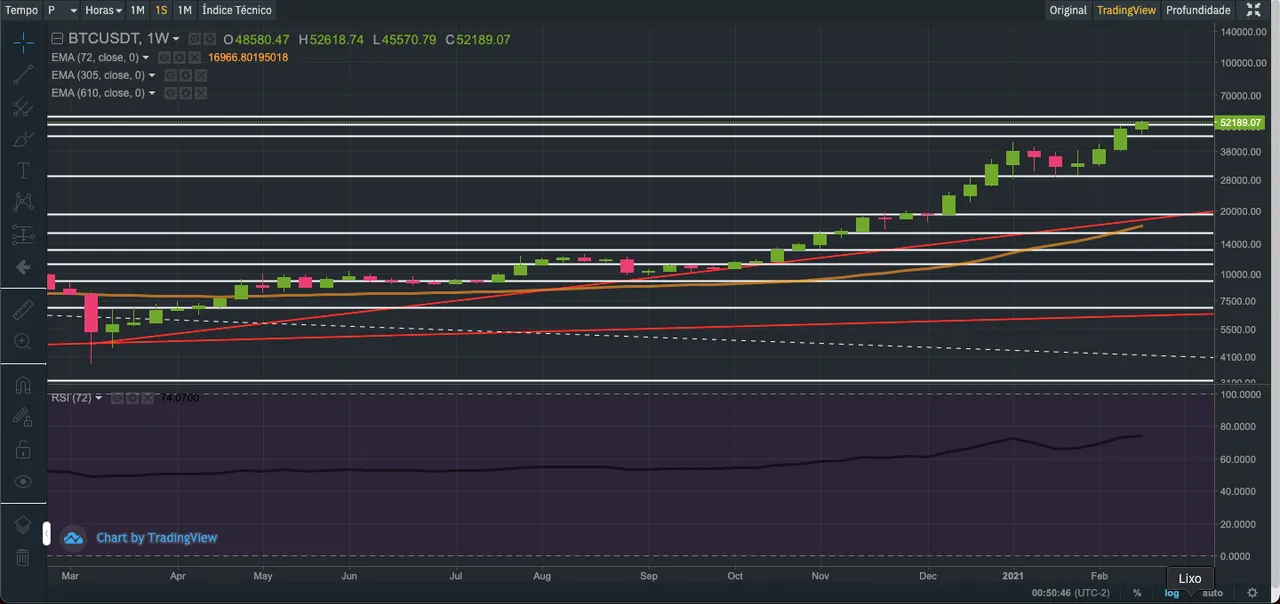
Task: Open the P interval dropdown
Action: (x=61, y=10)
